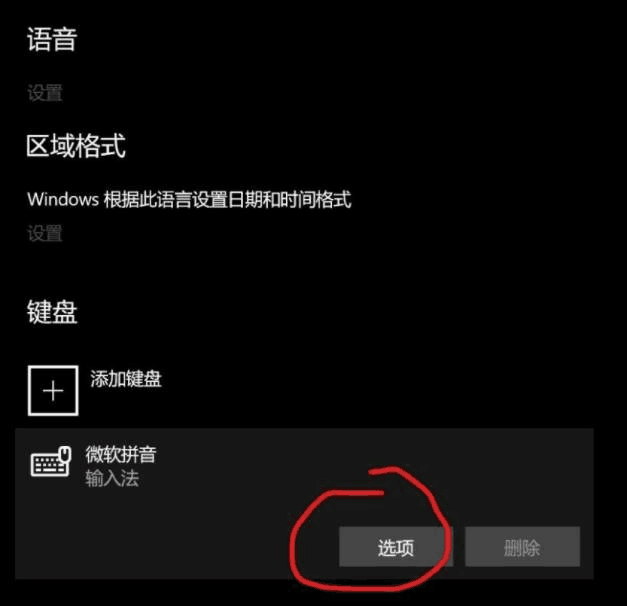Click the plus icon to add a keyboard
627x606 pixels.
coord(53,391)
